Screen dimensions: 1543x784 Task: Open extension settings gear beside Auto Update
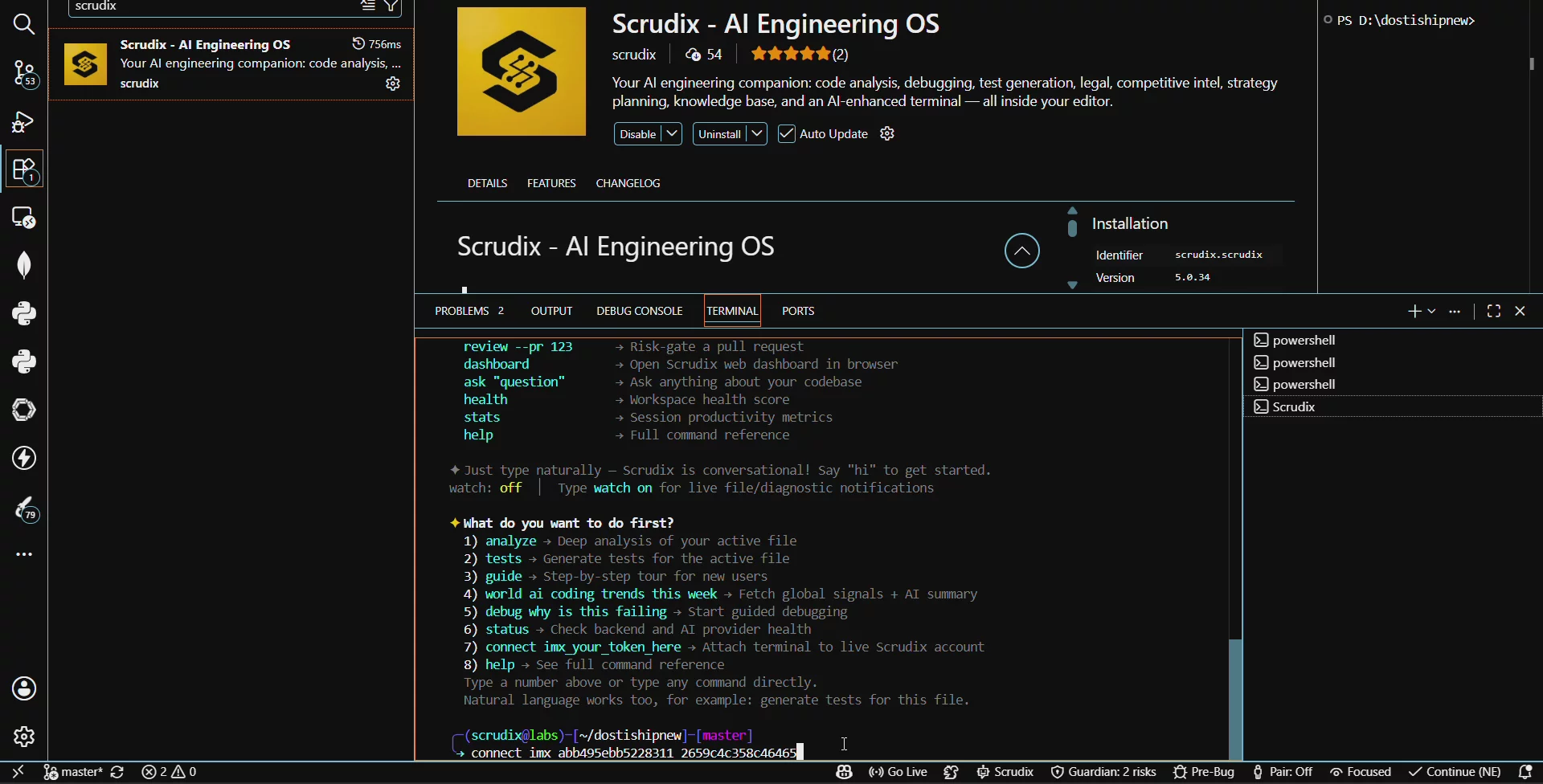click(887, 133)
